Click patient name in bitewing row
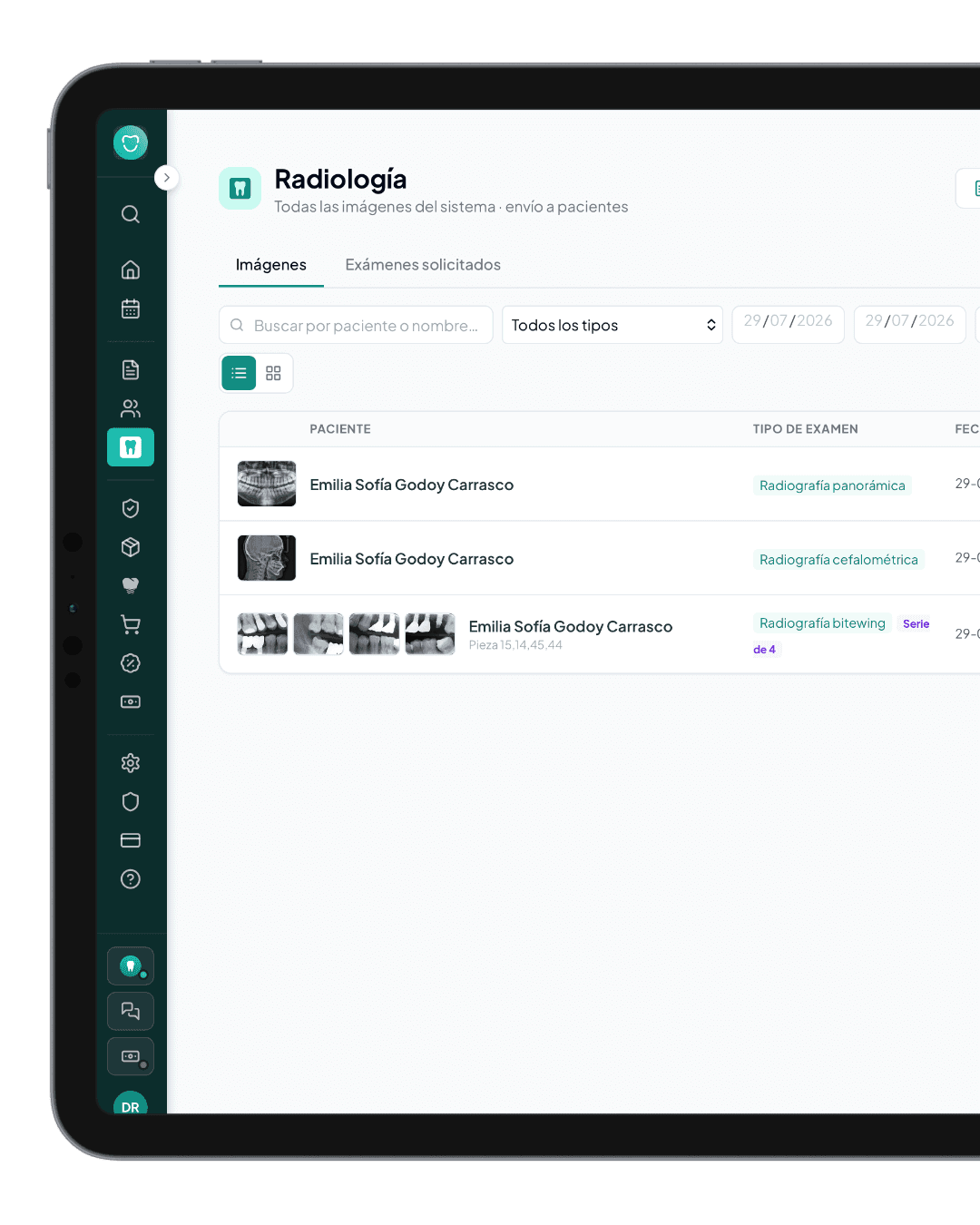Image resolution: width=980 pixels, height=1225 pixels. 571,626
